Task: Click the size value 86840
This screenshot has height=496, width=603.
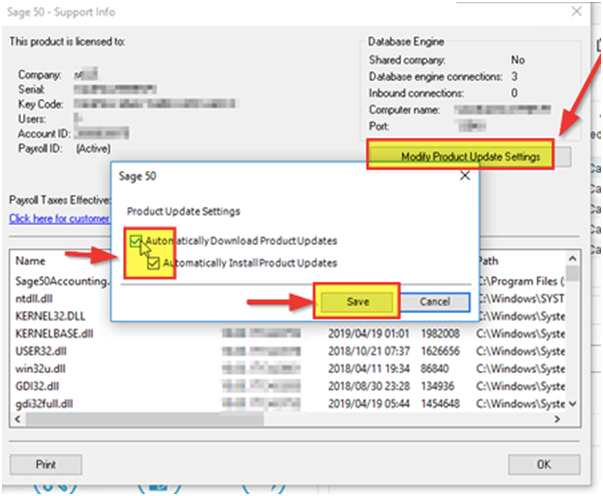Action: point(435,369)
